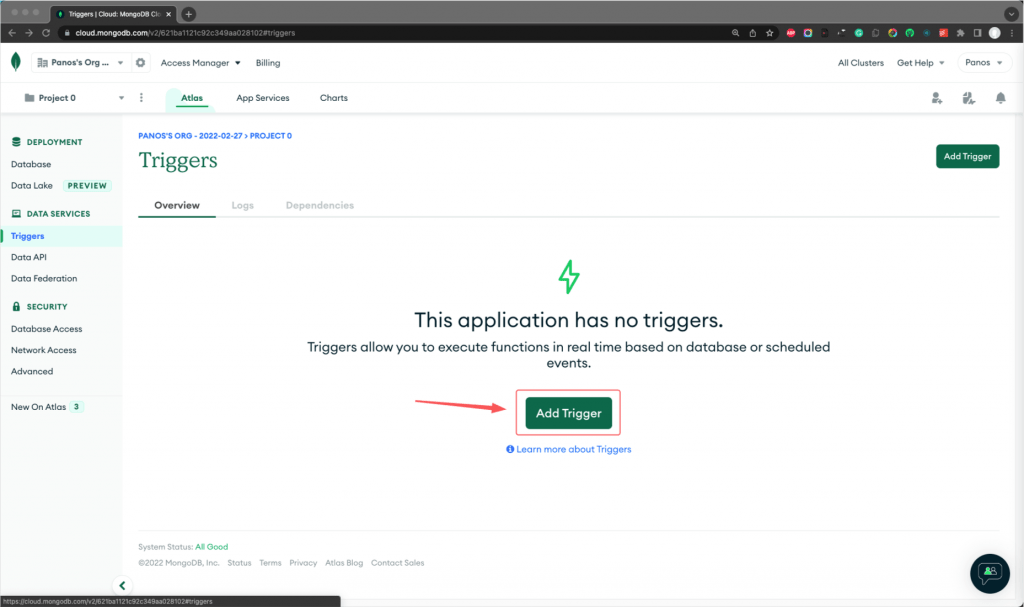Click the lock icon in address bar
Image resolution: width=1024 pixels, height=607 pixels.
click(x=67, y=33)
